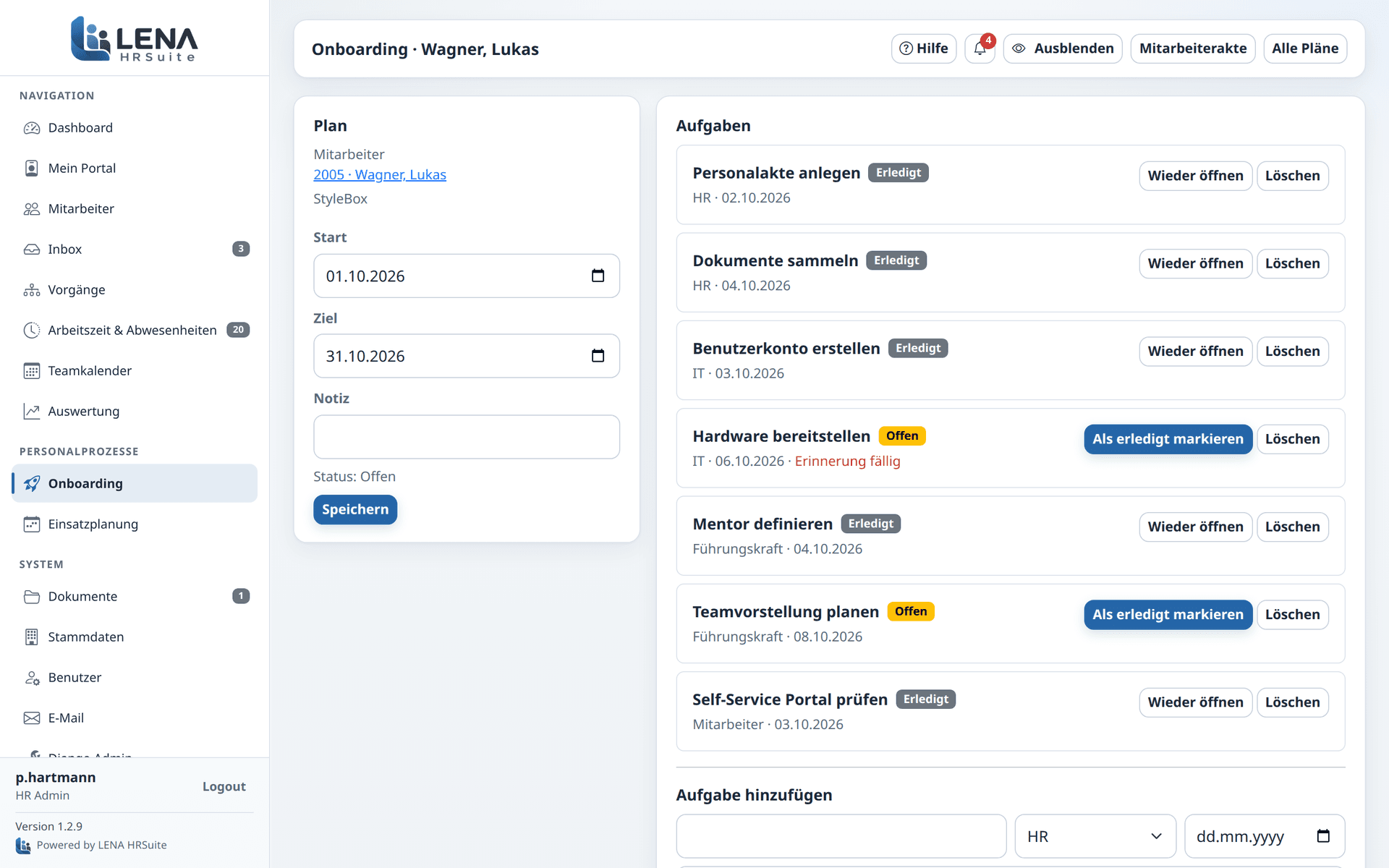
Task: Mark Teamvorstellung planen as erledigt
Action: 1168,615
